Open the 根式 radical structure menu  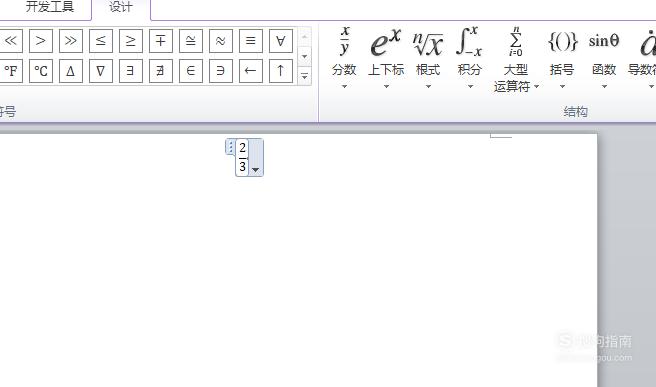428,58
